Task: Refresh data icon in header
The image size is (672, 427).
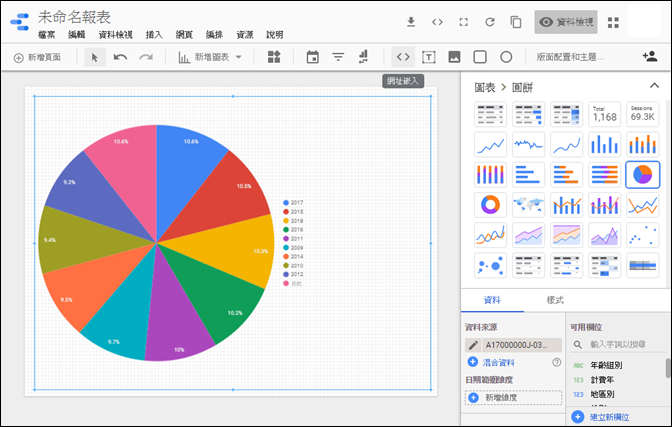Action: (490, 22)
